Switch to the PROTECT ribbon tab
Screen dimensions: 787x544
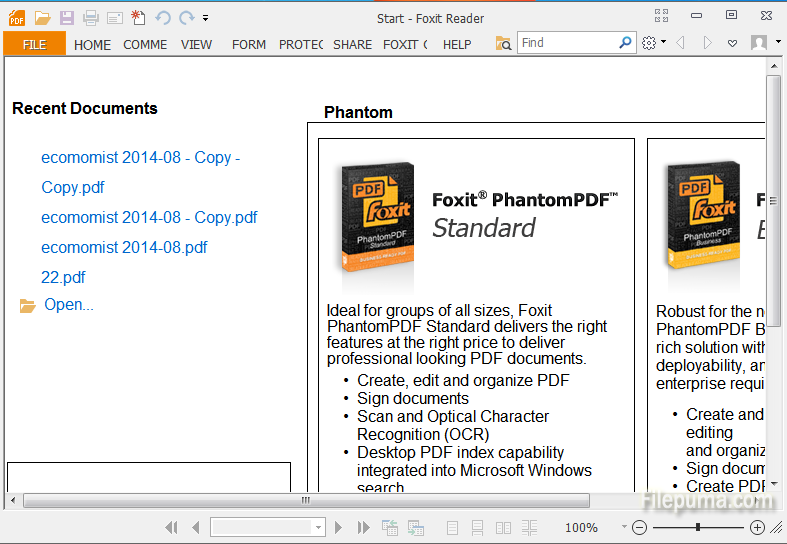click(301, 44)
